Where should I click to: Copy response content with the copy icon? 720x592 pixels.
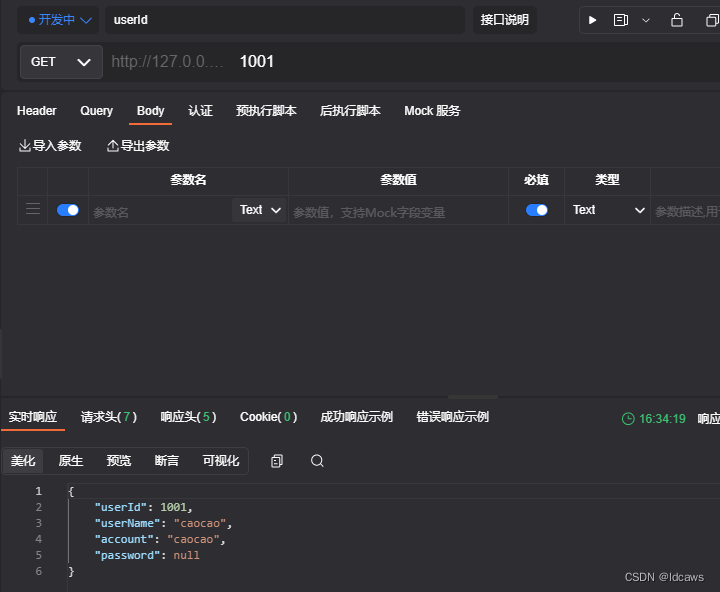(x=277, y=461)
